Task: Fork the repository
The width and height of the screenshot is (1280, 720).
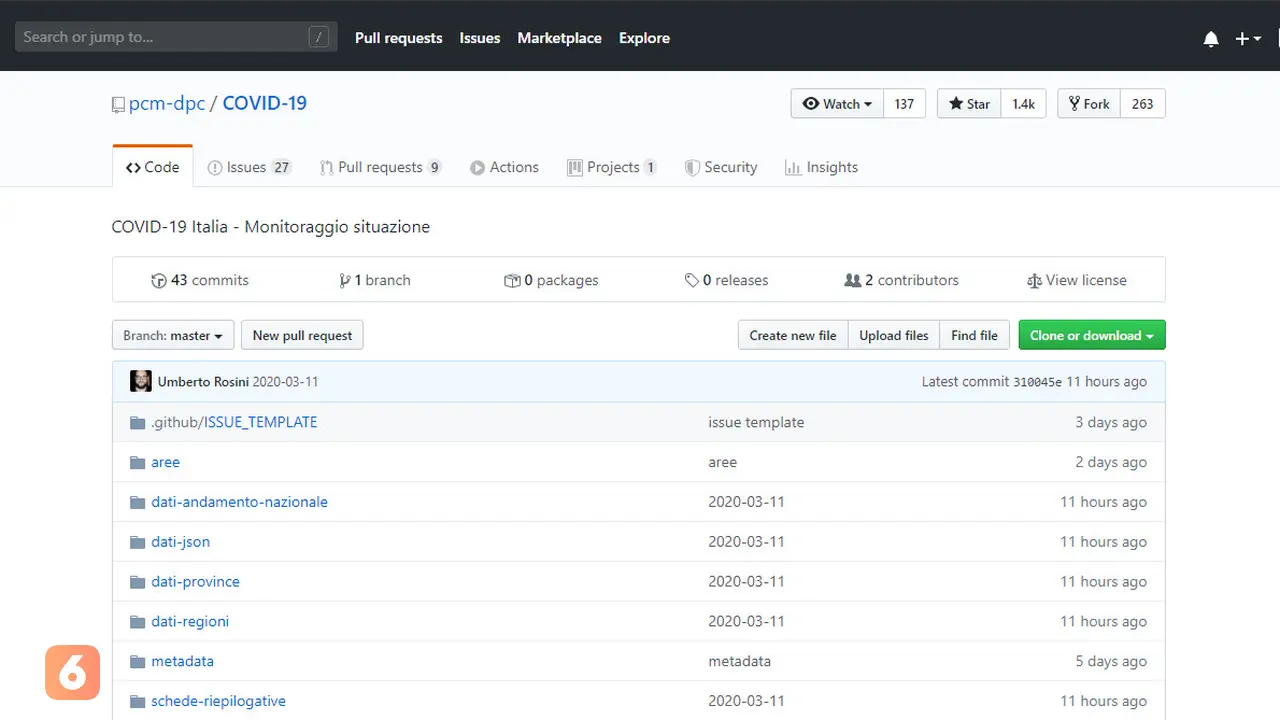Action: coord(1089,104)
